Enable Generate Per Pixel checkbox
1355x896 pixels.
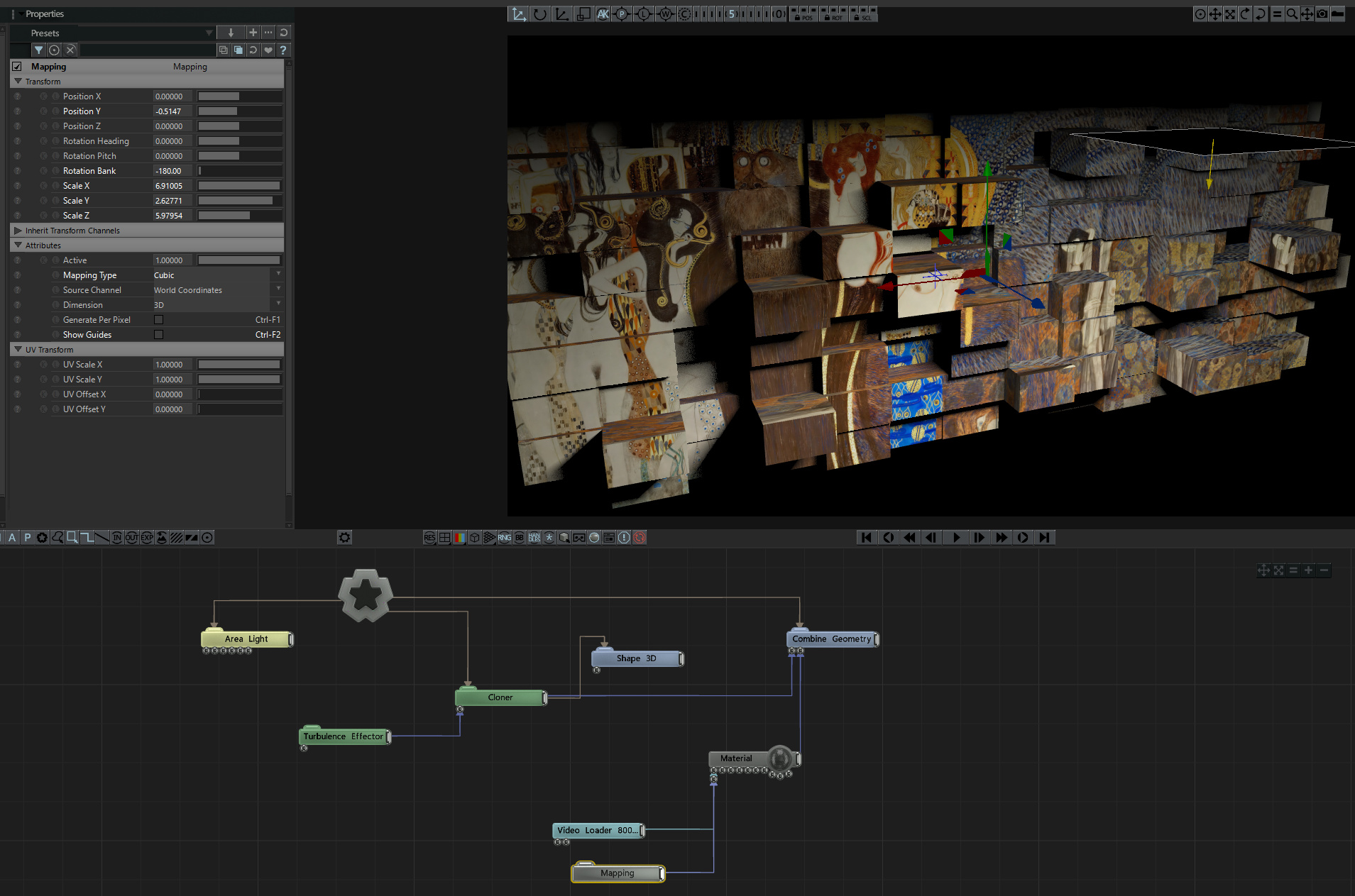click(158, 320)
